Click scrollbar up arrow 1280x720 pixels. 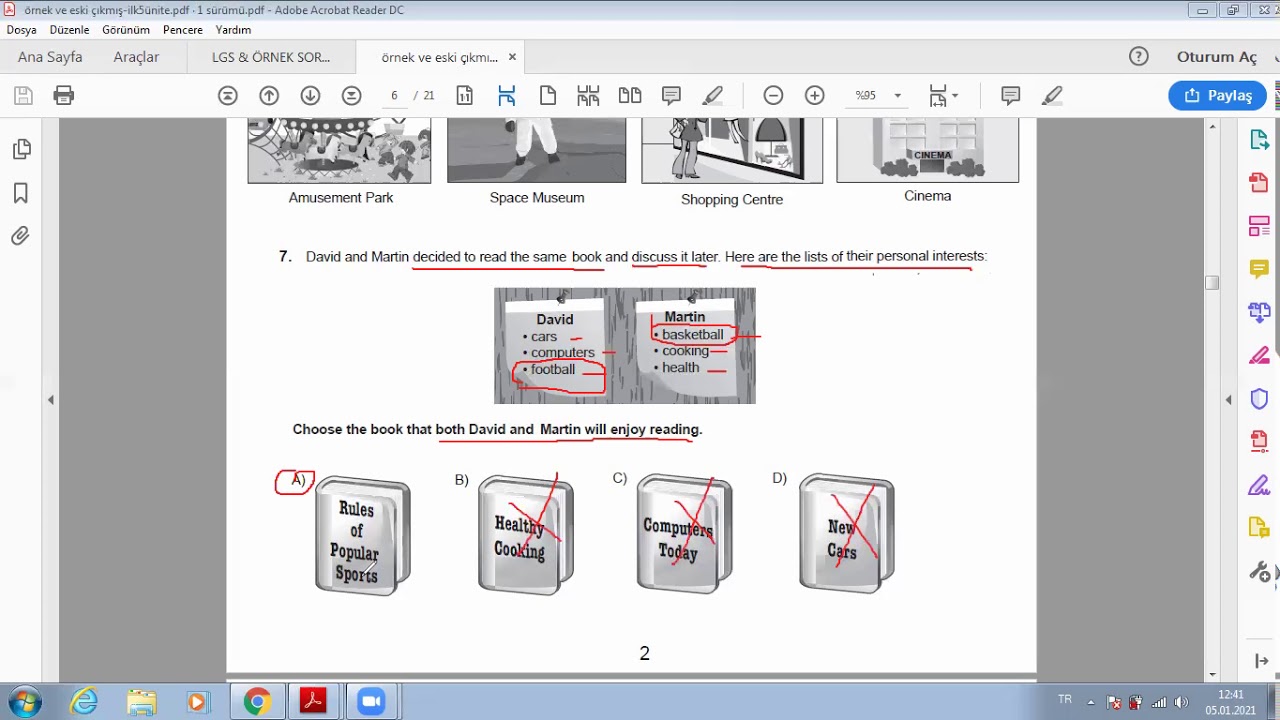[x=1212, y=127]
